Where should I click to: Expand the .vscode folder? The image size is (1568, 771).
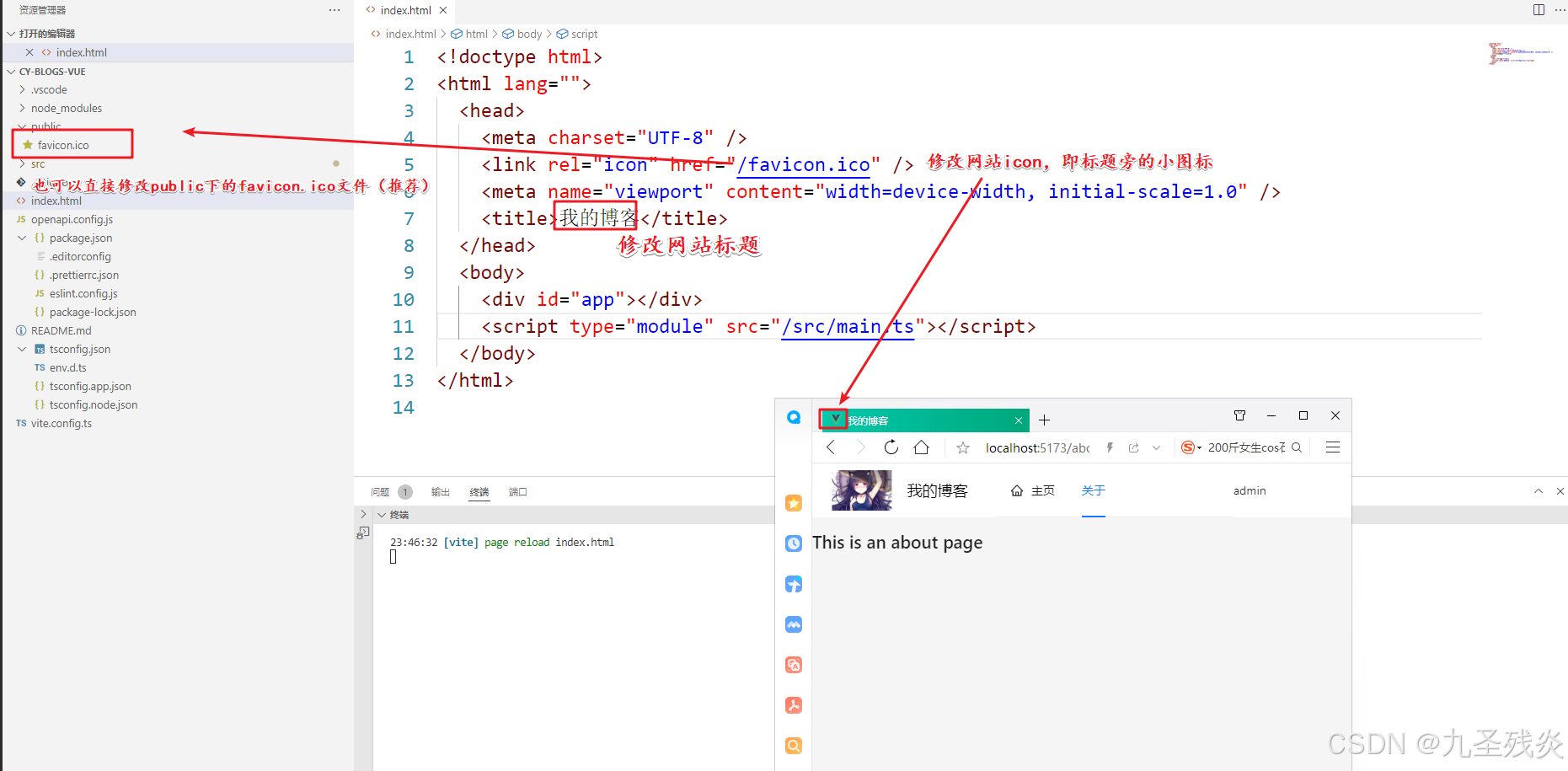22,89
